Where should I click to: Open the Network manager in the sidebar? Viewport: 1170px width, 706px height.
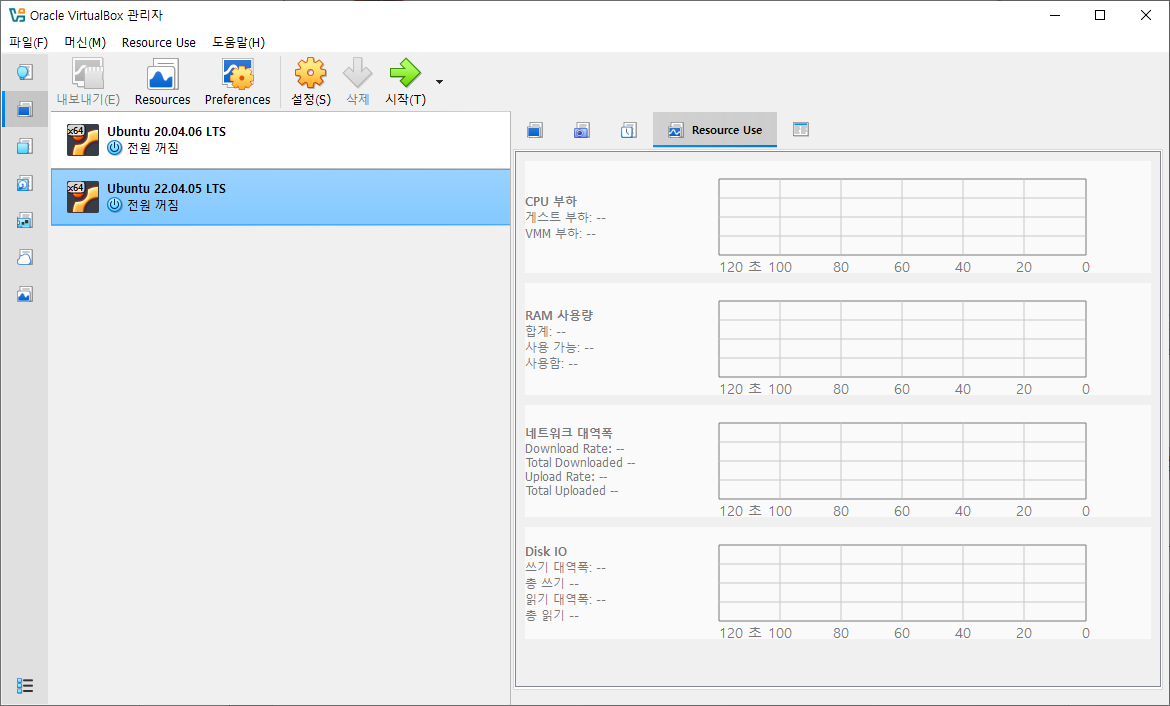(25, 220)
